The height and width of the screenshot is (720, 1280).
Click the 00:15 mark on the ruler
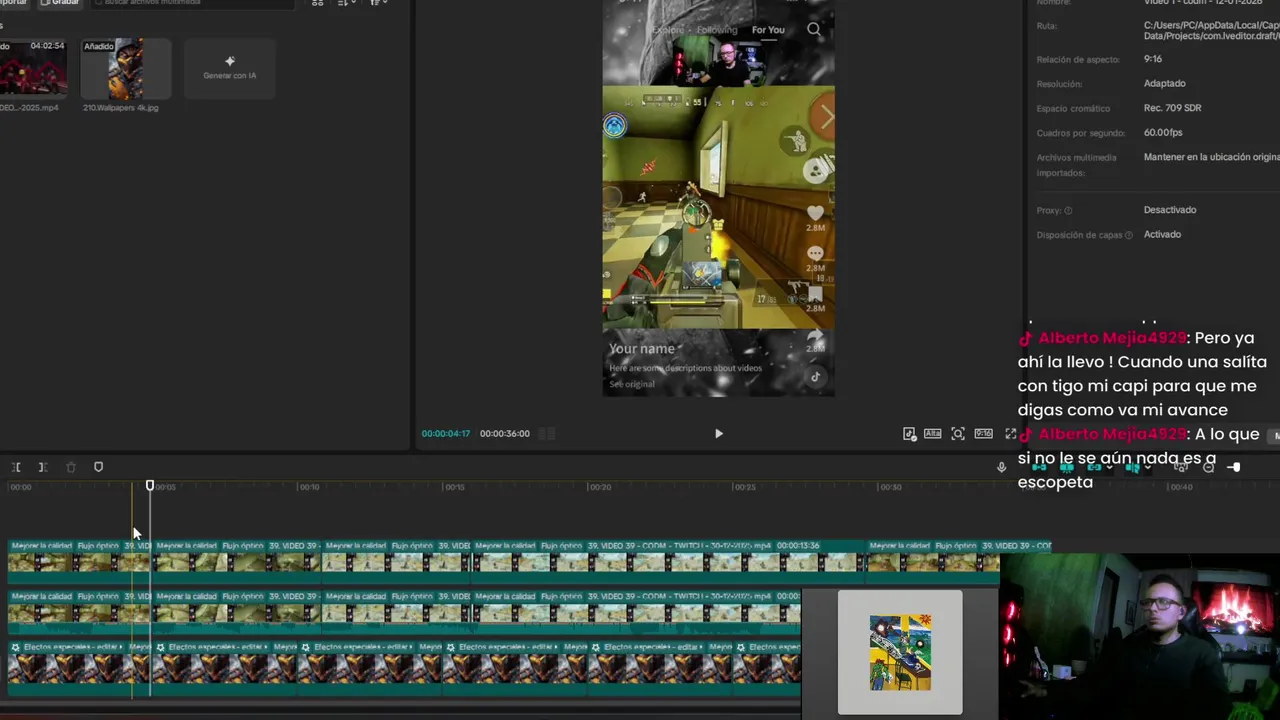point(455,487)
